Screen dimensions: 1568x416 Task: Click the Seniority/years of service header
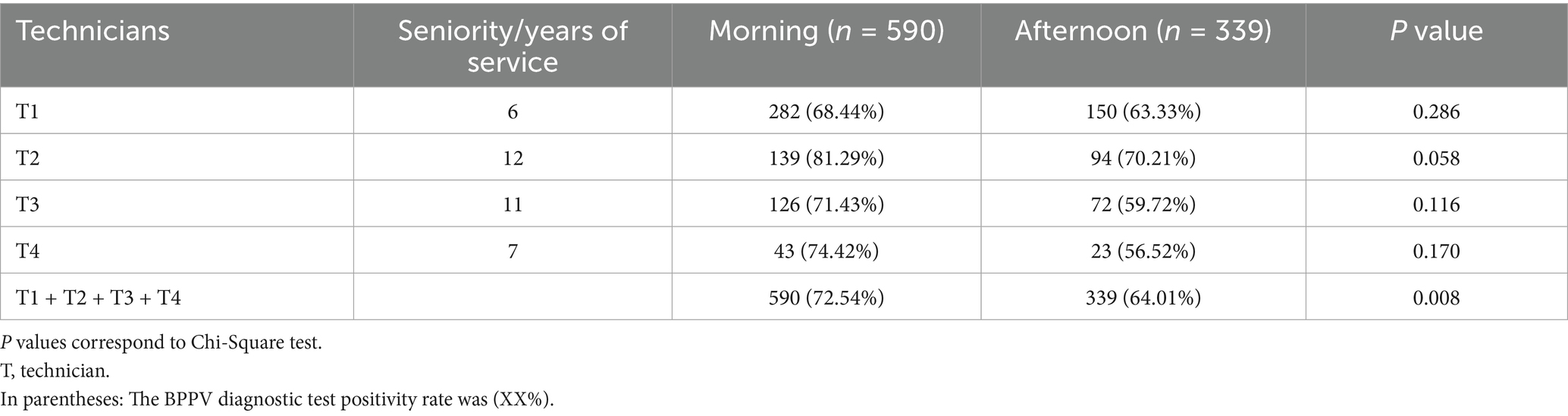513,45
